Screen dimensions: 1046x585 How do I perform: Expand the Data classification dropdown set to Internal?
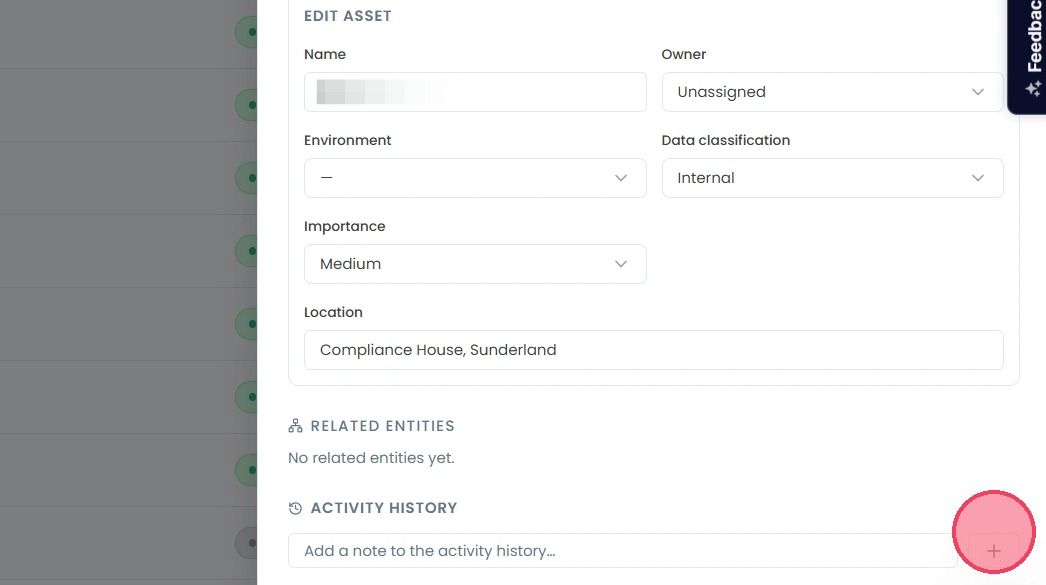(832, 178)
